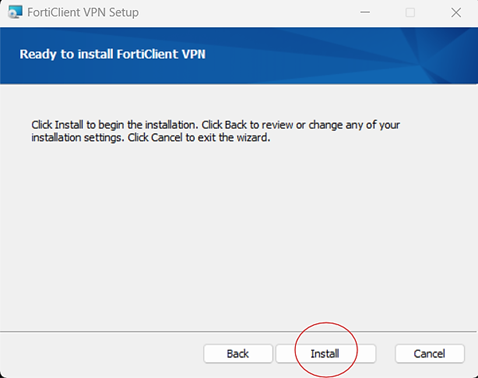Screen dimensions: 478x378
Task: Click the 'Click Install to begin' instruction text
Action: coord(215,131)
